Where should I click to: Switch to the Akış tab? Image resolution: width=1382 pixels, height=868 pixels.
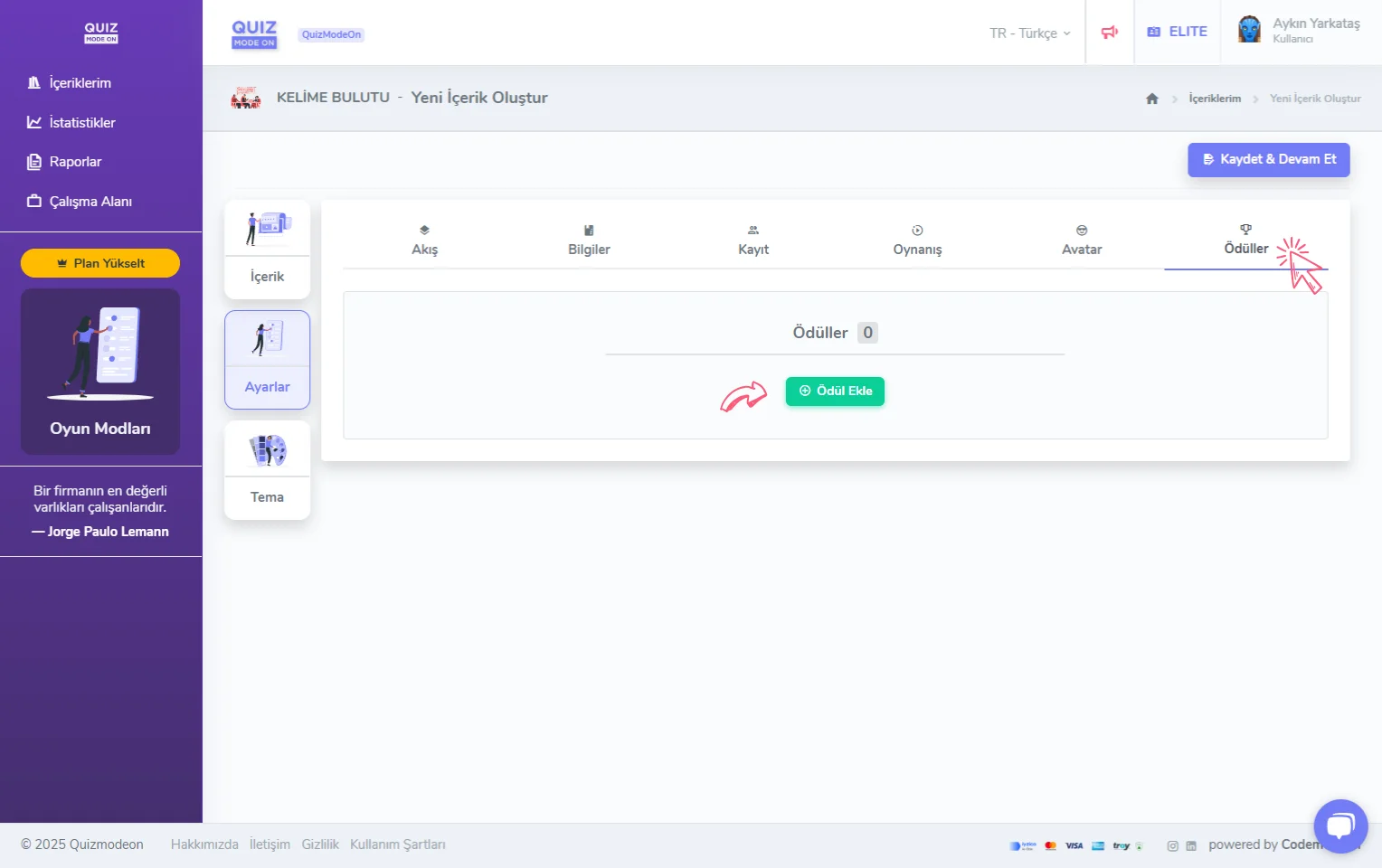coord(424,241)
